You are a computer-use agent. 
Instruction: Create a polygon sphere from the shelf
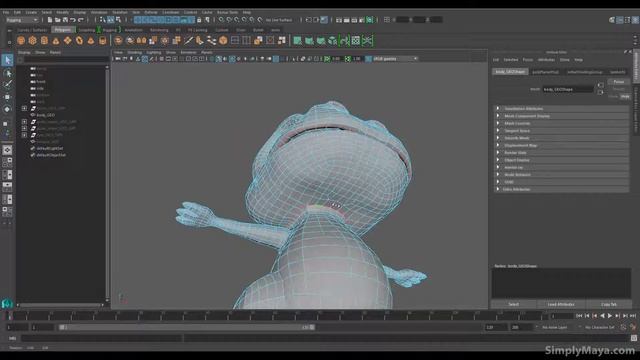[x=21, y=40]
